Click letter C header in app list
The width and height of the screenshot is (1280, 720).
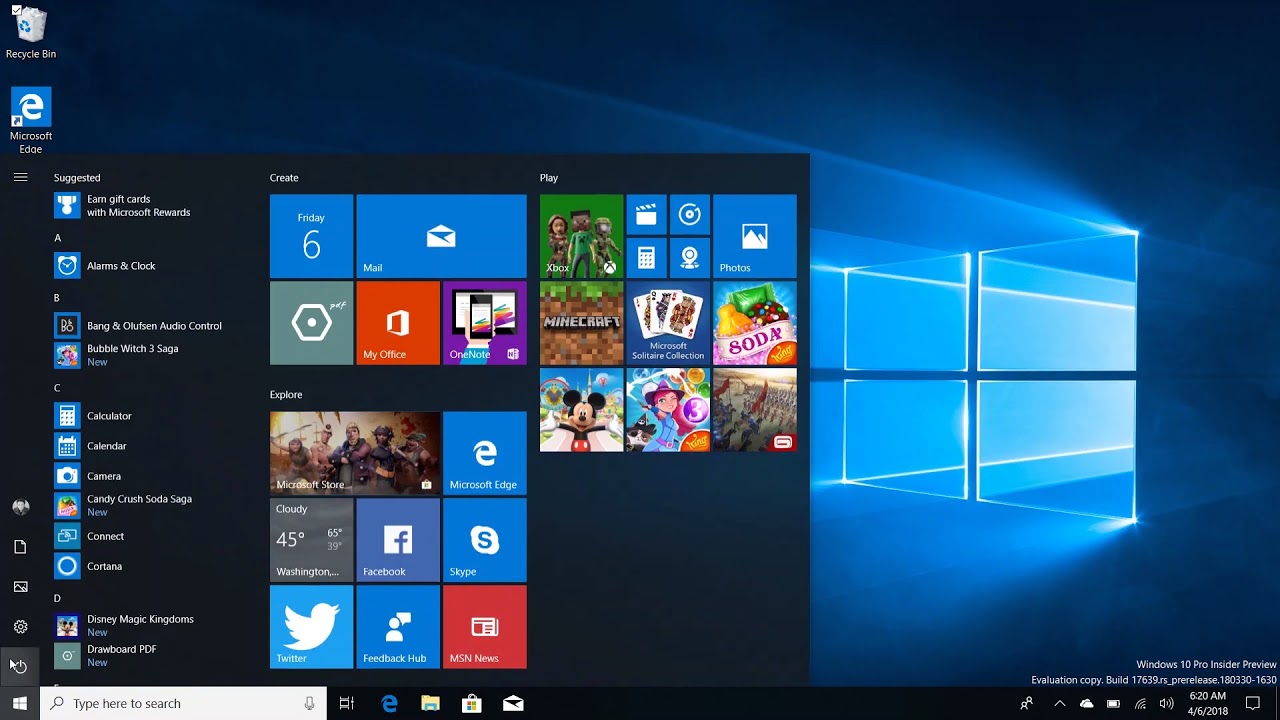(57, 388)
